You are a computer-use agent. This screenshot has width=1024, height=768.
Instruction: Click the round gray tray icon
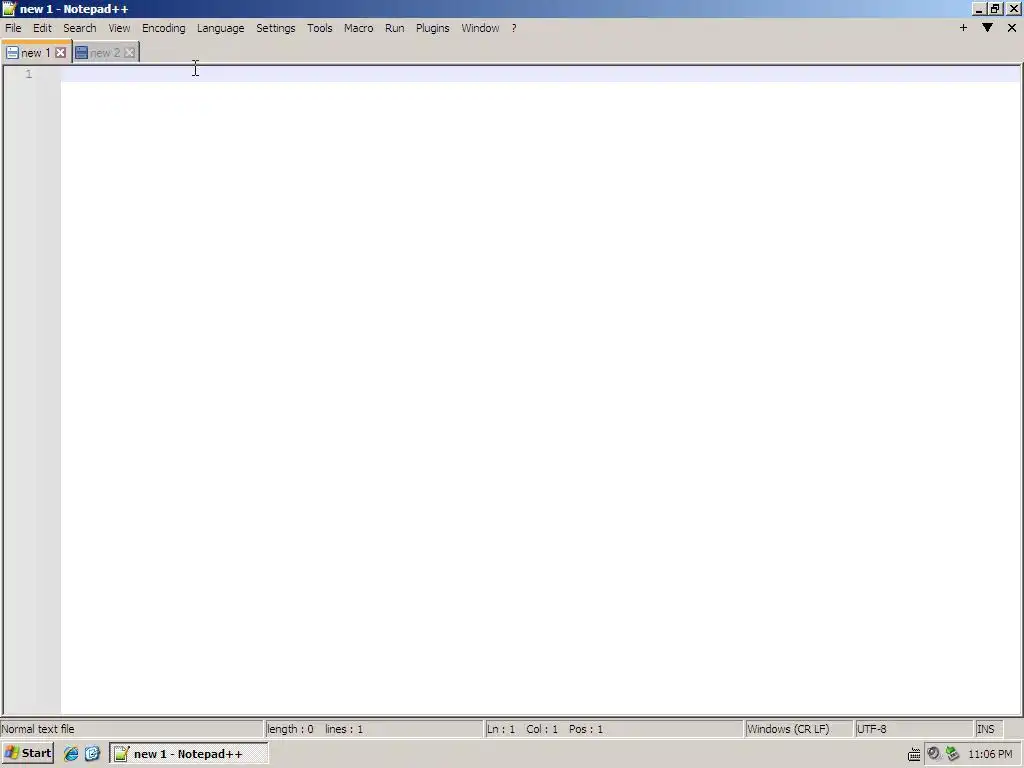coord(934,754)
